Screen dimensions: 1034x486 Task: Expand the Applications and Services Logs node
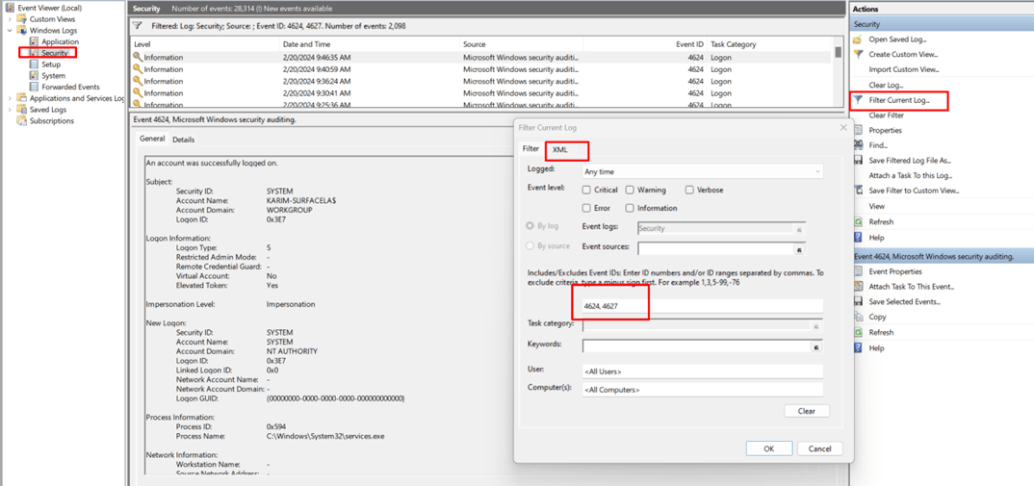click(9, 98)
